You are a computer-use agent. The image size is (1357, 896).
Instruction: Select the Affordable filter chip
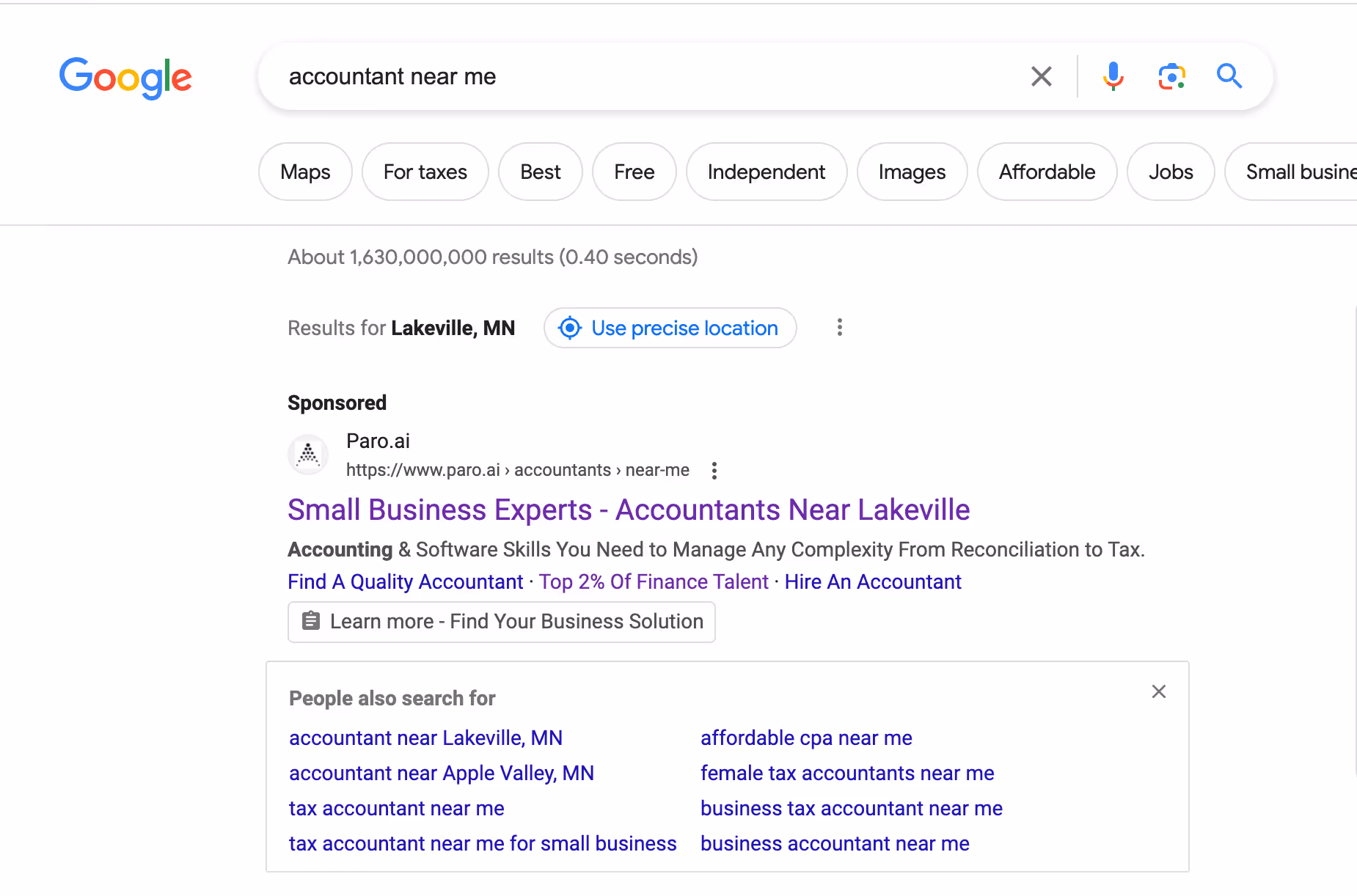(1047, 172)
